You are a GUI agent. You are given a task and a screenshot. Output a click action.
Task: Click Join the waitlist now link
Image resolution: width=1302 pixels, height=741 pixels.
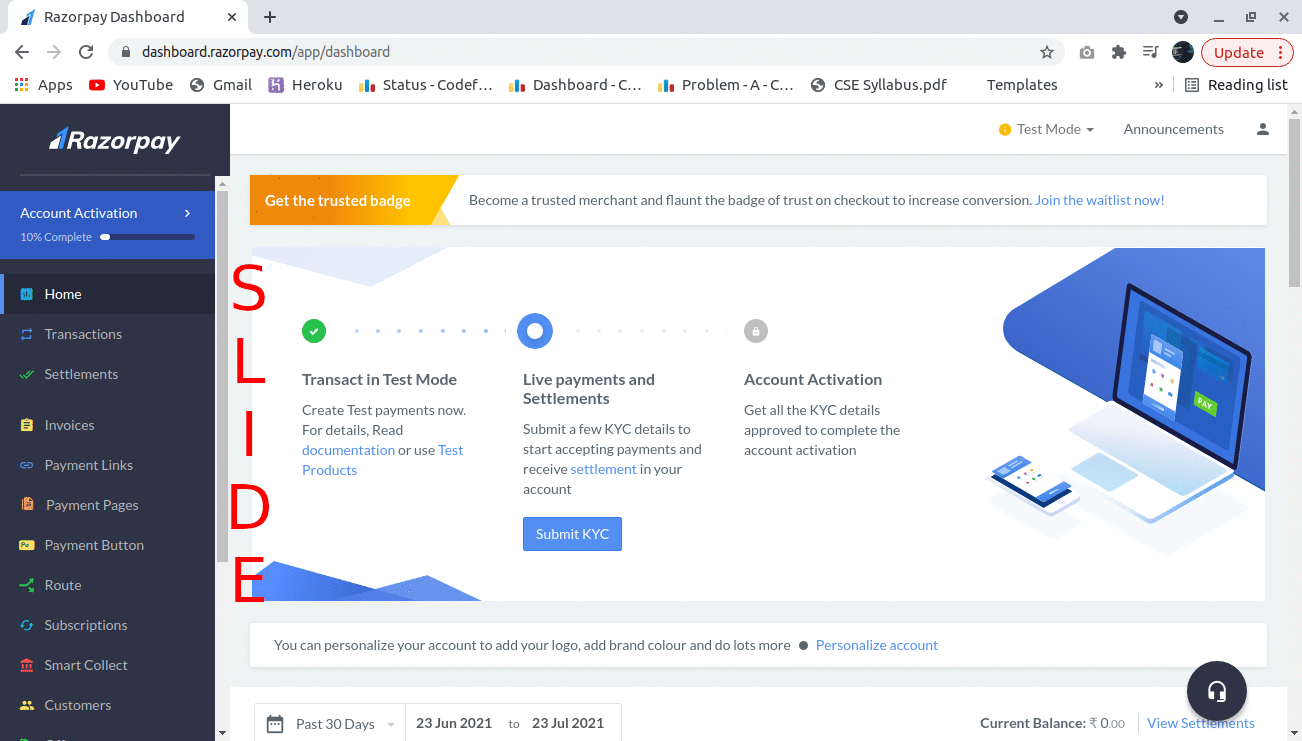click(1100, 200)
